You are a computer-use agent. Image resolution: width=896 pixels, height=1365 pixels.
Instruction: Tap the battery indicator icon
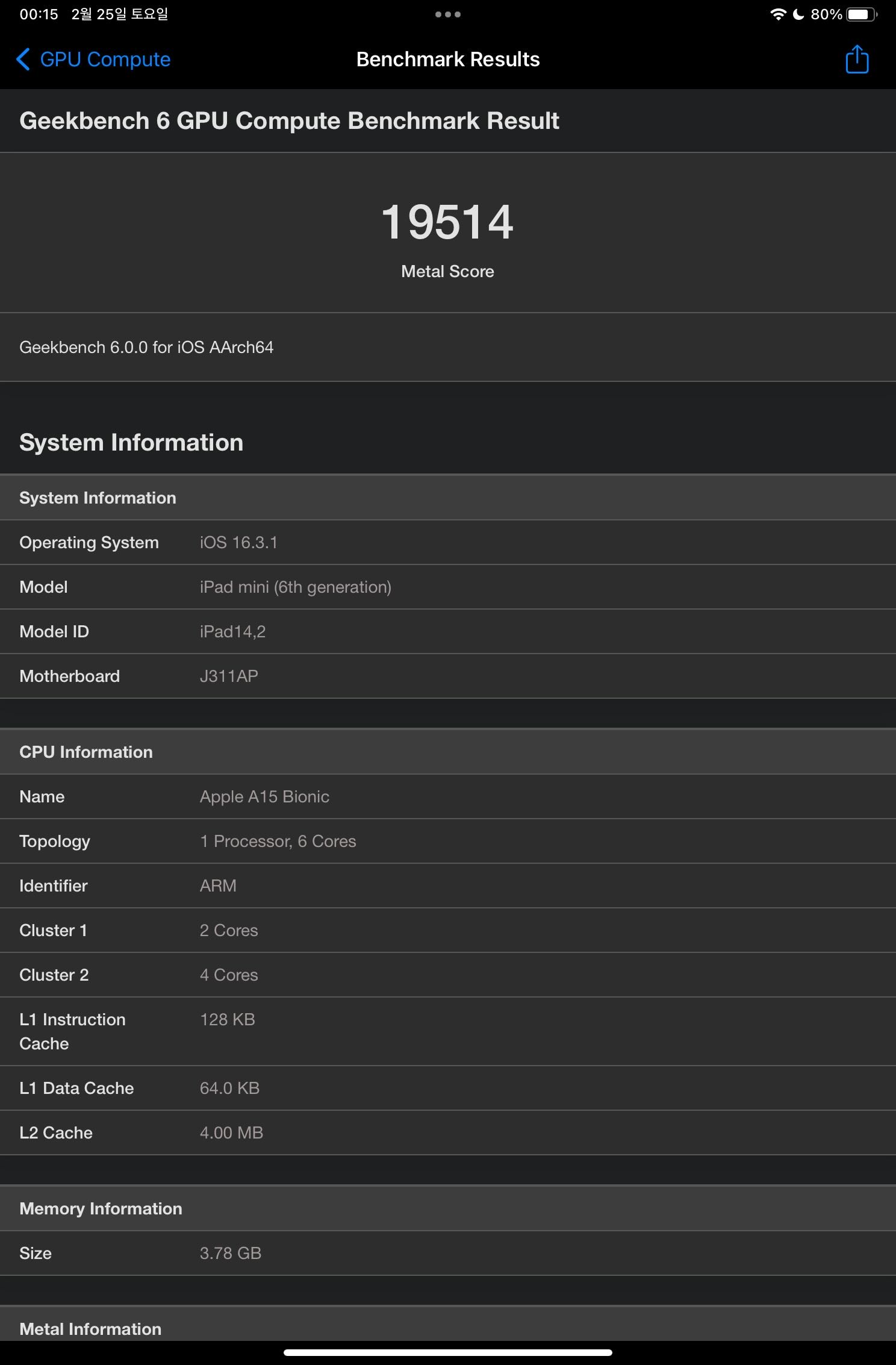click(862, 14)
